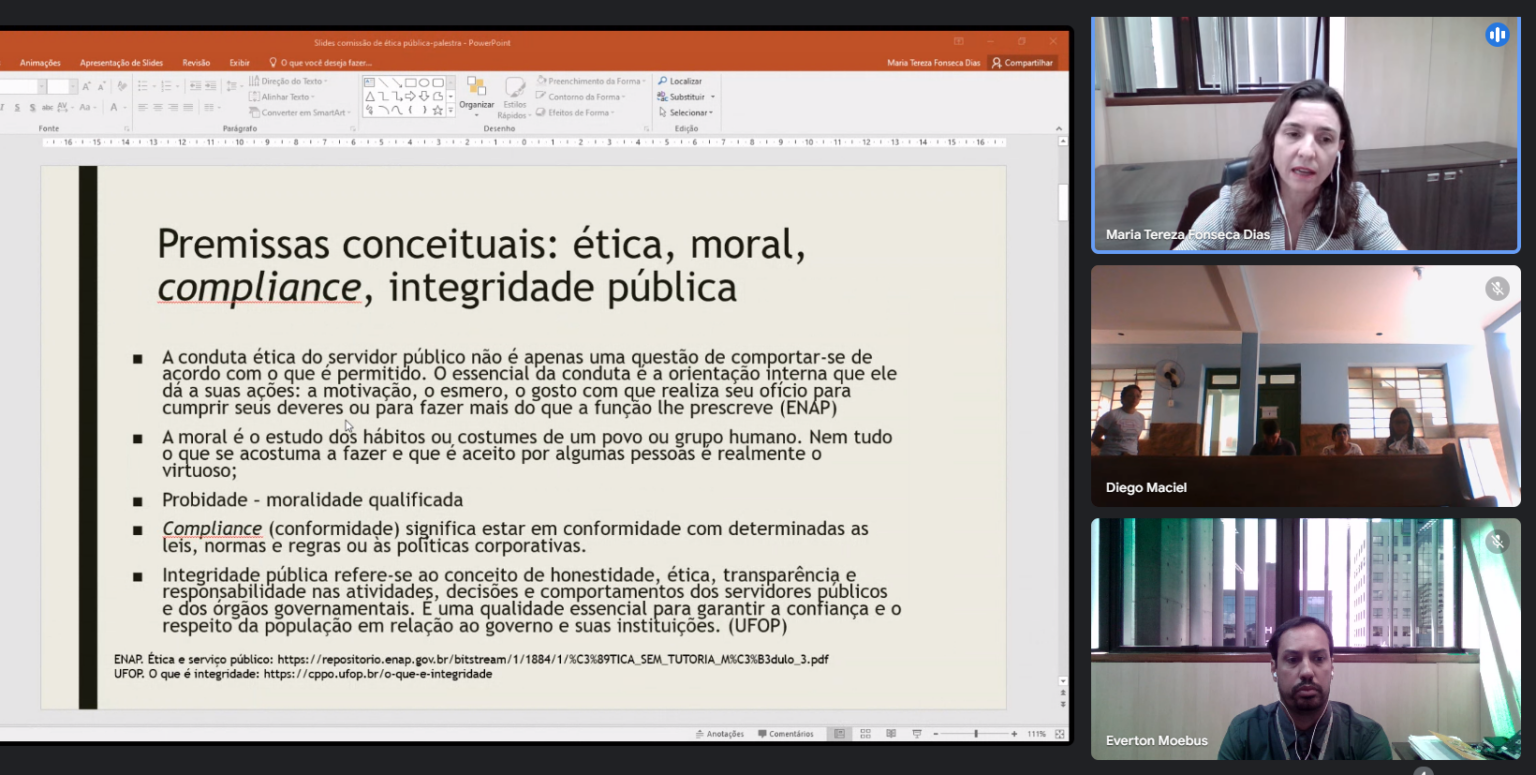Open the Apresentação de Slides tab

point(121,63)
